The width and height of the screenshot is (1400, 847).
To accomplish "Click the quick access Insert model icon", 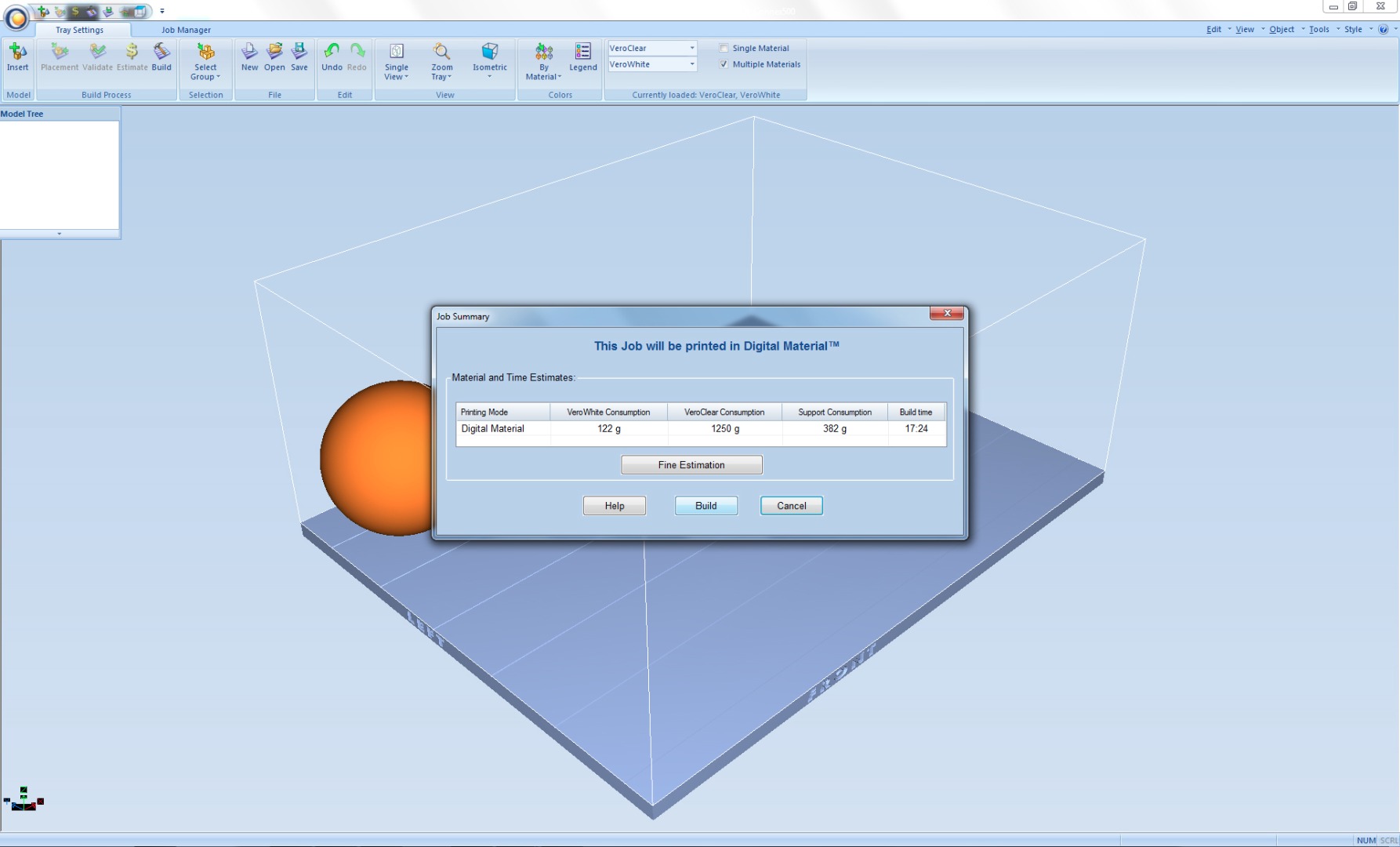I will tap(43, 12).
